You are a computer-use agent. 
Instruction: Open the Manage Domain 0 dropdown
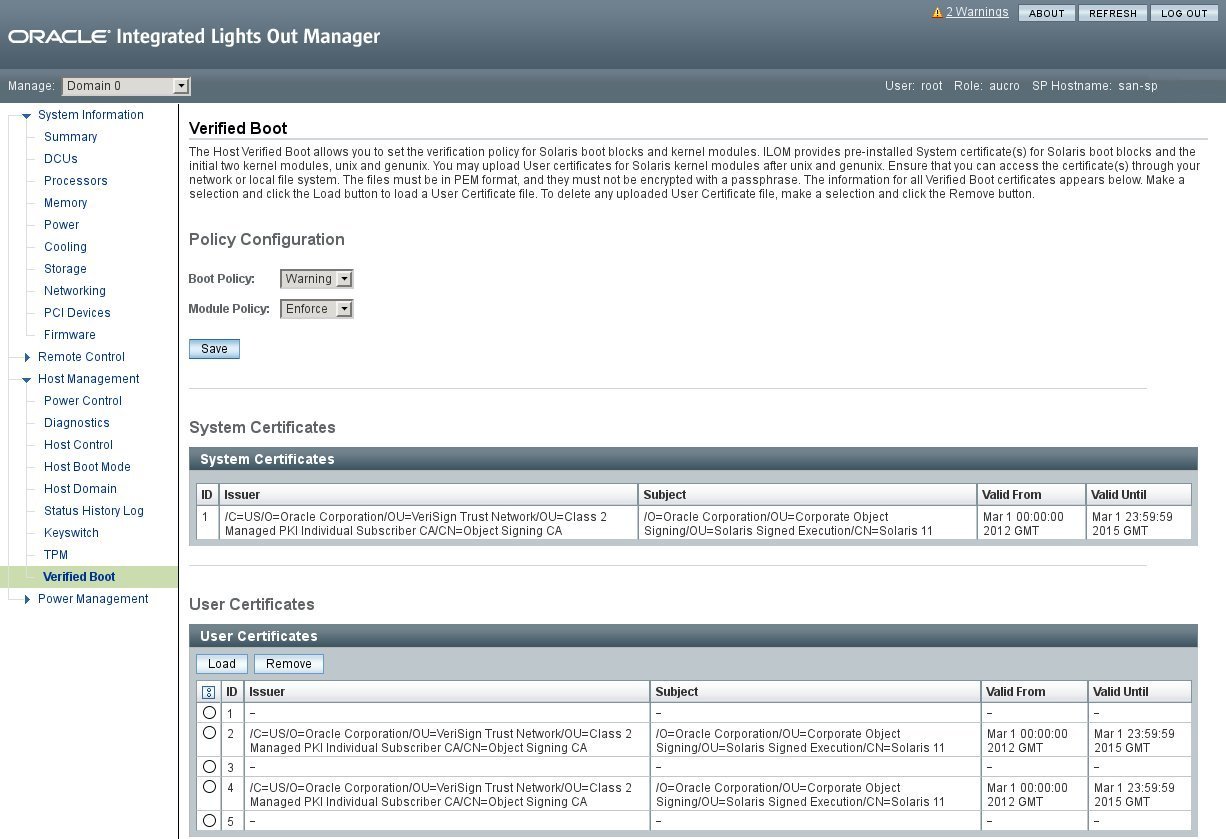click(125, 86)
